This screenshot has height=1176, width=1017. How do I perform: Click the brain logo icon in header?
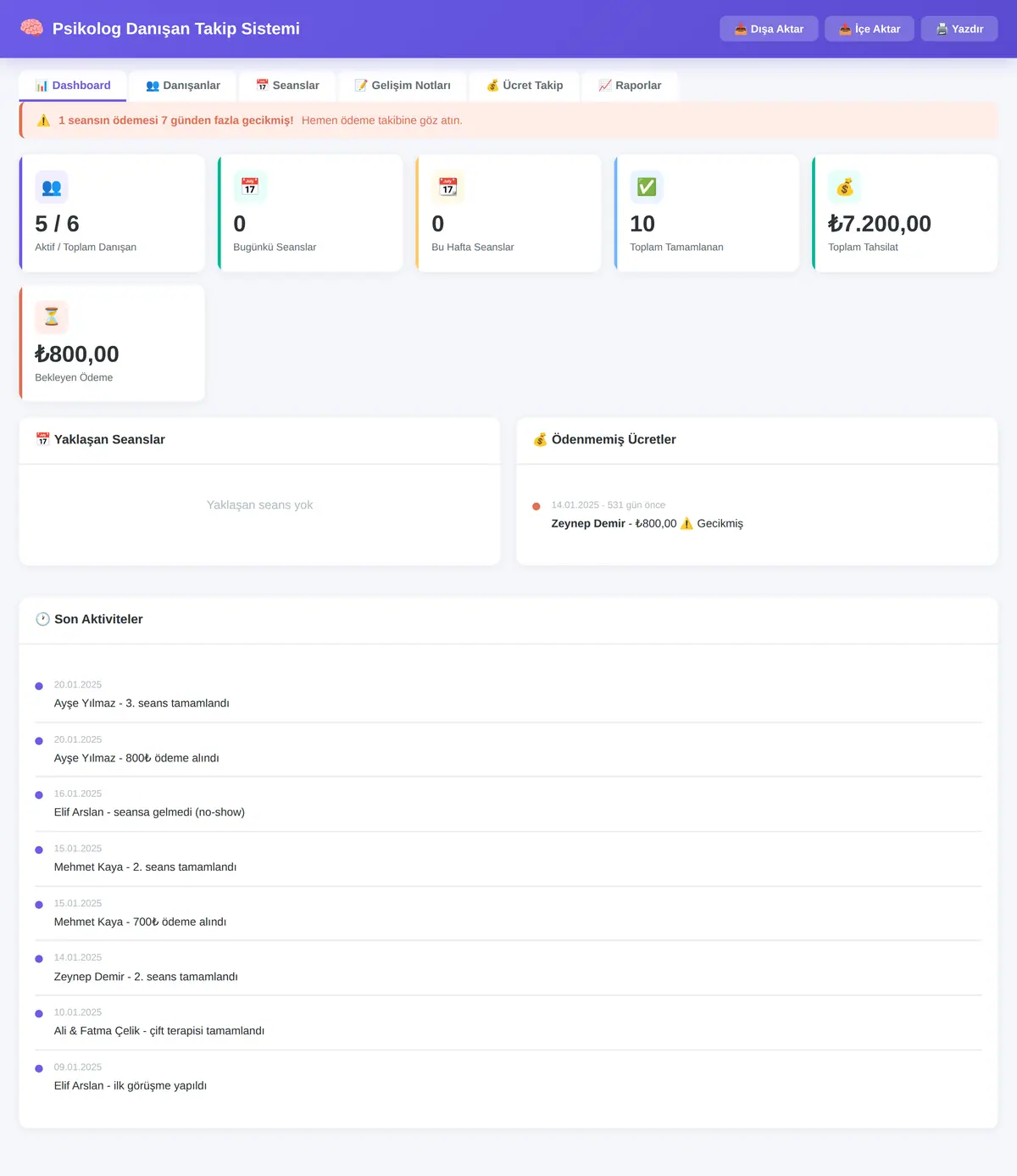click(31, 28)
